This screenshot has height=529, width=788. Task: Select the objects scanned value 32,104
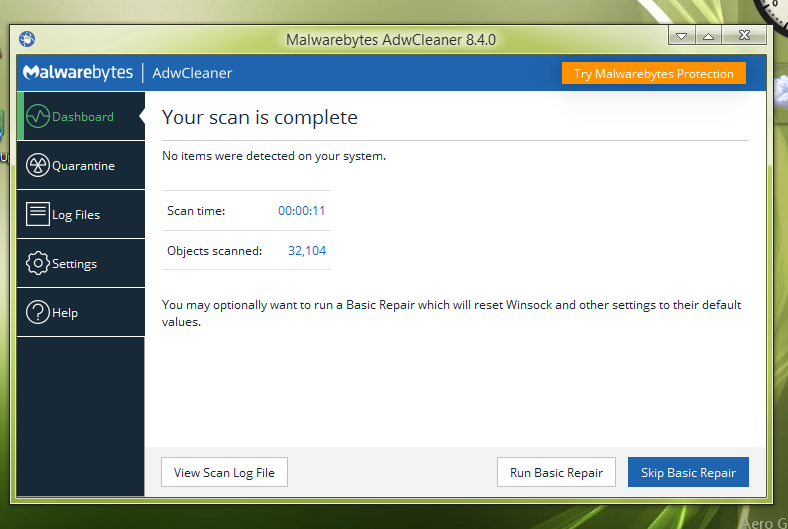click(307, 250)
